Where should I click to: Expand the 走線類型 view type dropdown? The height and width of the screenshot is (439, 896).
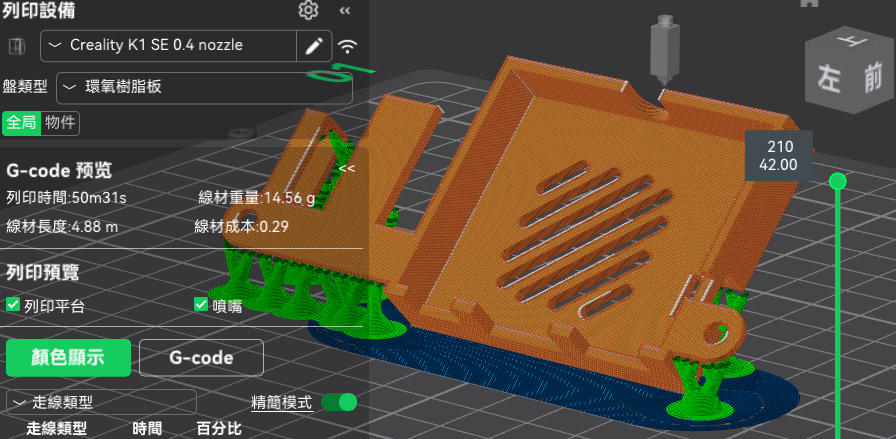coord(101,402)
